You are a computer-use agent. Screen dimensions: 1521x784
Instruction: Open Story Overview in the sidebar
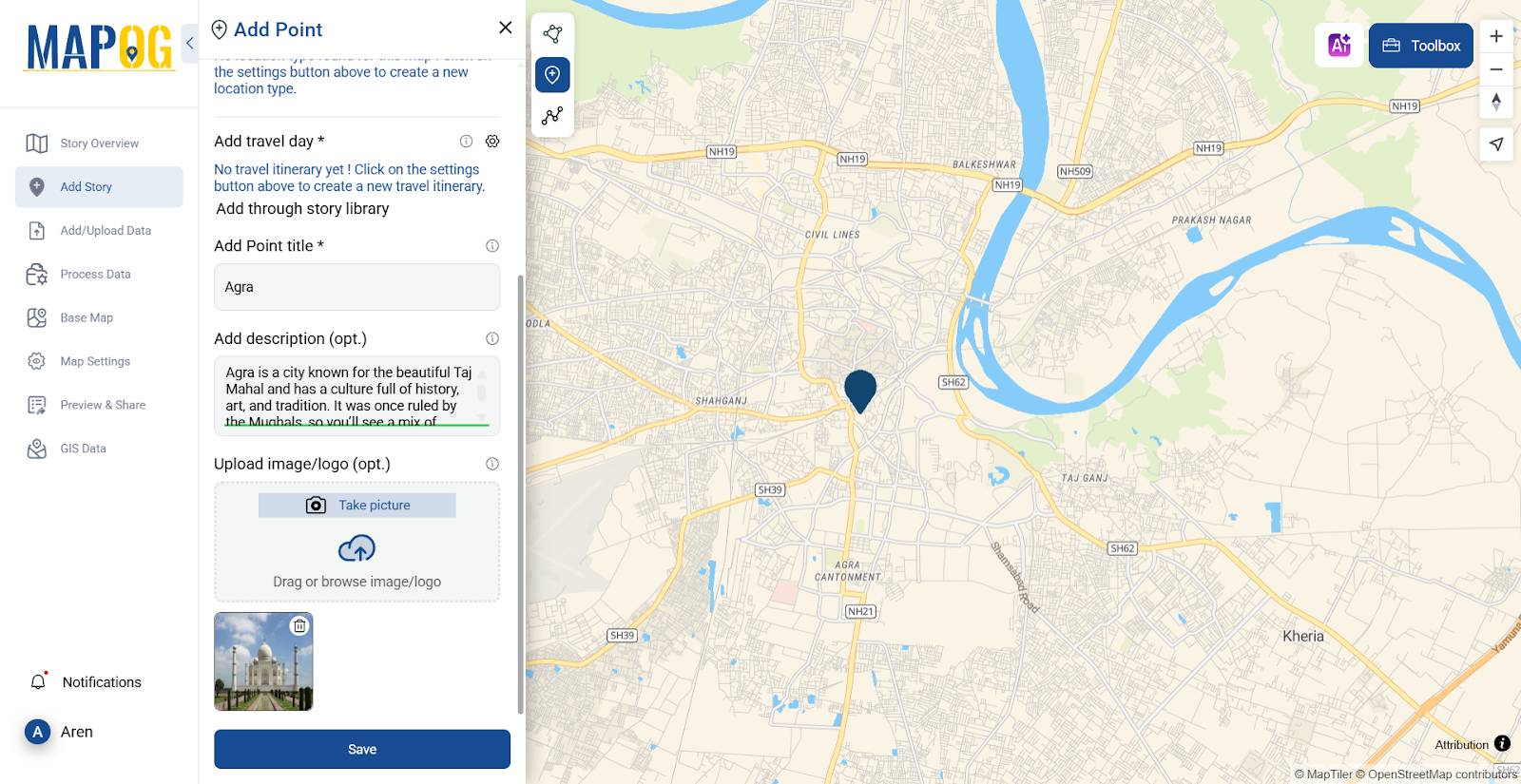click(99, 143)
